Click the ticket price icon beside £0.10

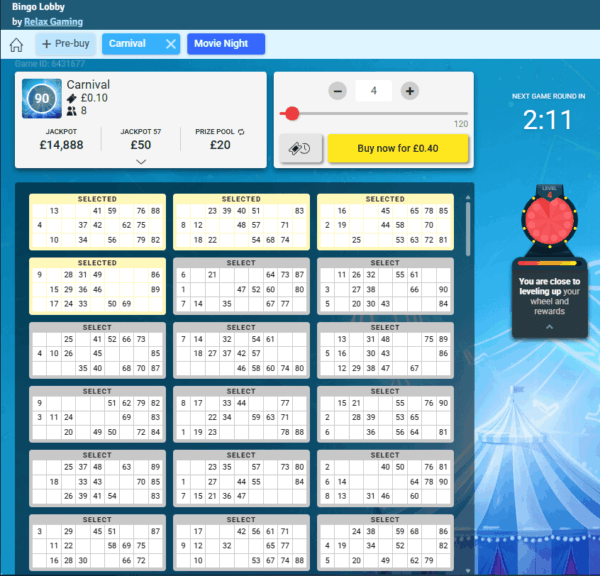click(x=72, y=98)
